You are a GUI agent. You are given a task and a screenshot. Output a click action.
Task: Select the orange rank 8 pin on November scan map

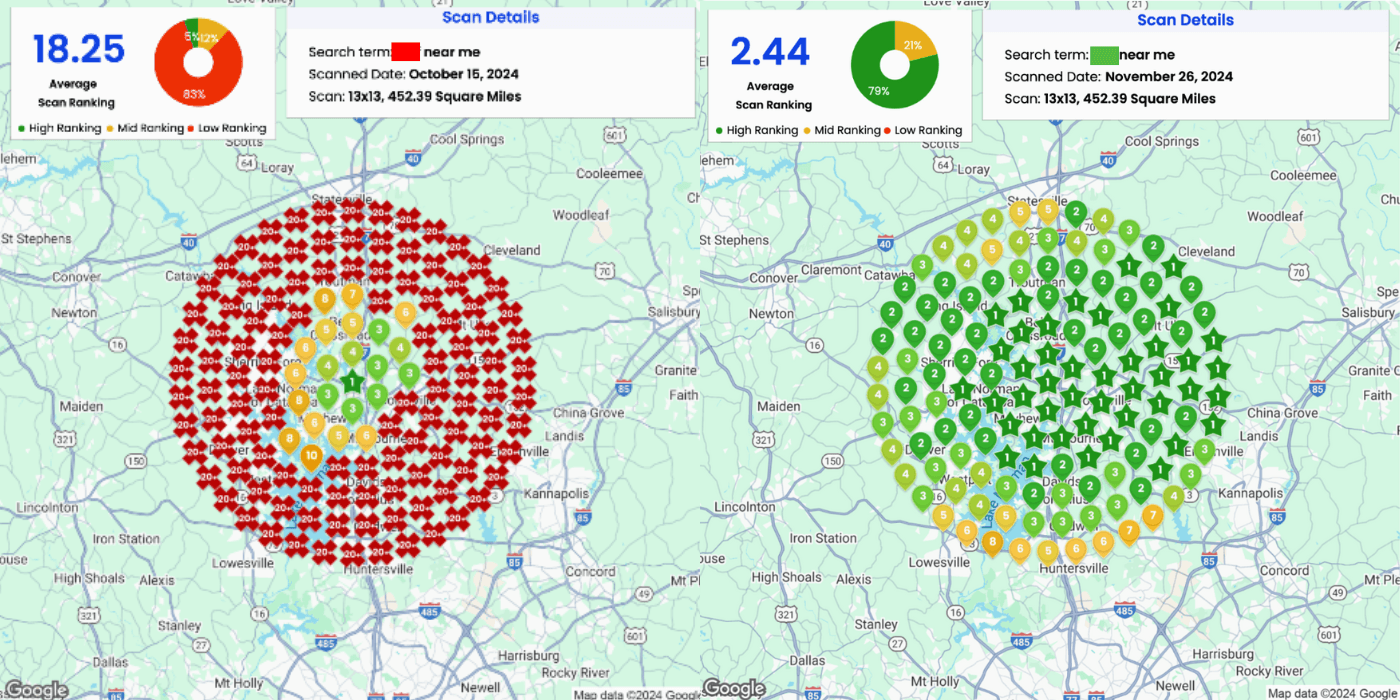tap(992, 542)
